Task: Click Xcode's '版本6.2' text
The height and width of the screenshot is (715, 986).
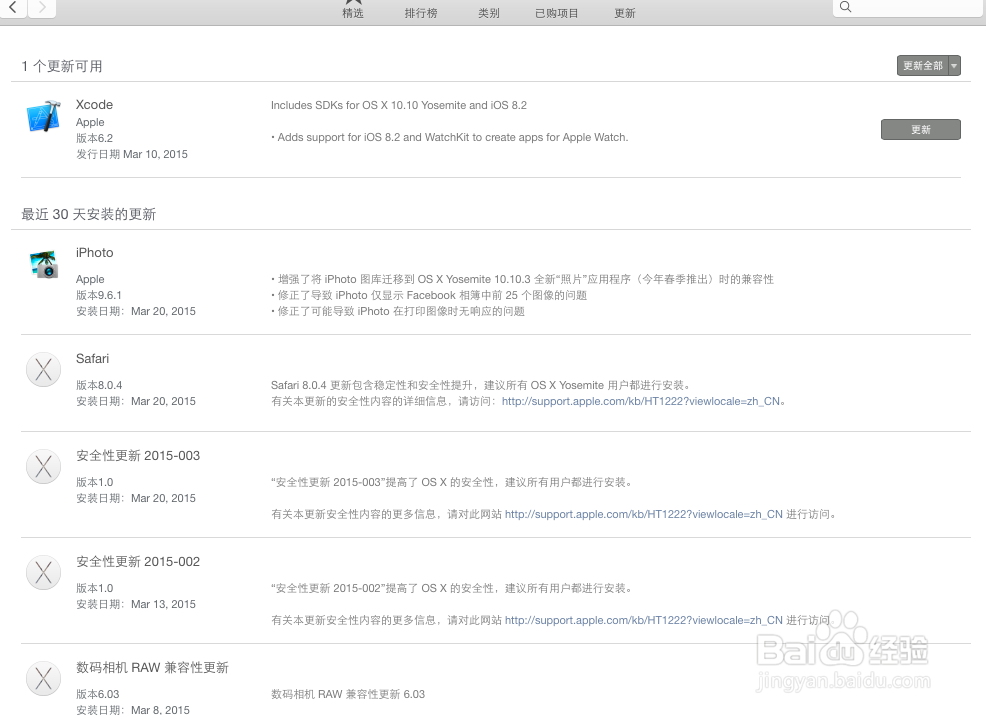Action: click(94, 138)
